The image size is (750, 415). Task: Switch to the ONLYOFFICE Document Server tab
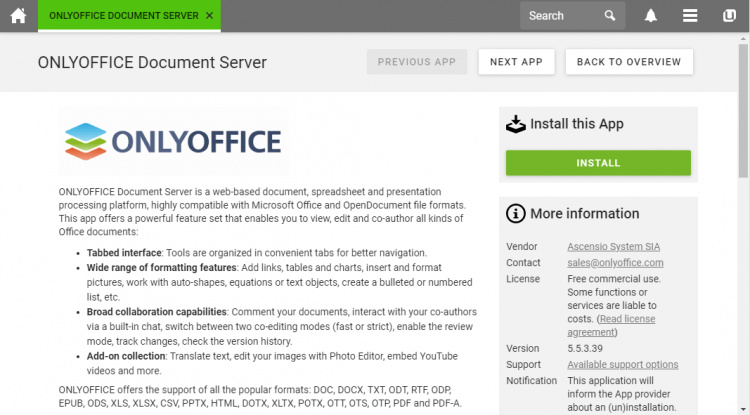coord(118,16)
